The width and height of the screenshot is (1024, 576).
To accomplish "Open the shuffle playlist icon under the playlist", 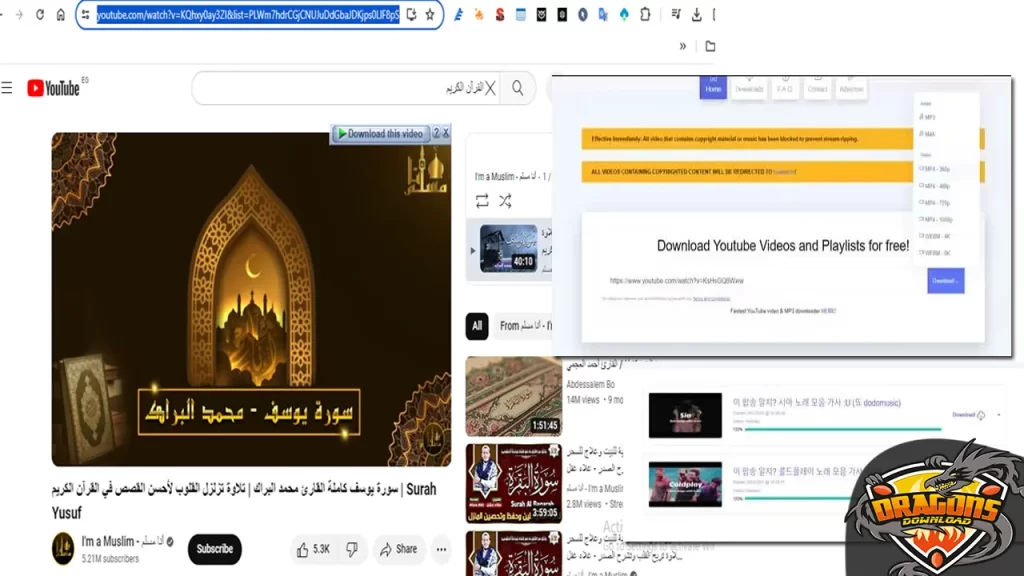I will coord(505,201).
